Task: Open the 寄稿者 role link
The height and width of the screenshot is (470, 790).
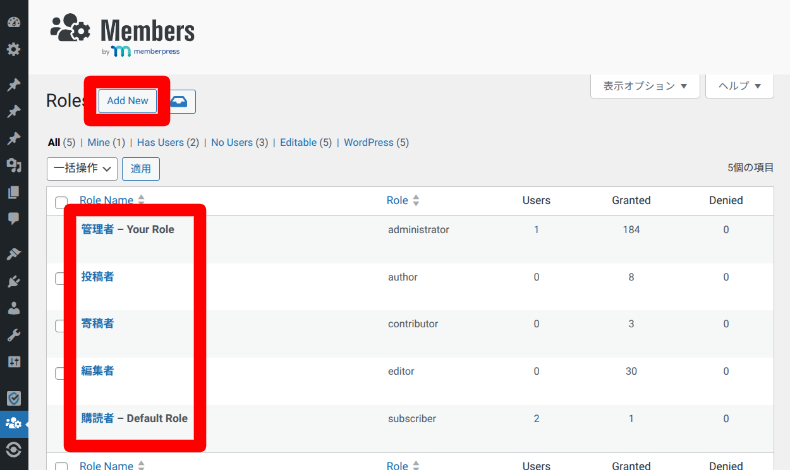Action: click(97, 323)
